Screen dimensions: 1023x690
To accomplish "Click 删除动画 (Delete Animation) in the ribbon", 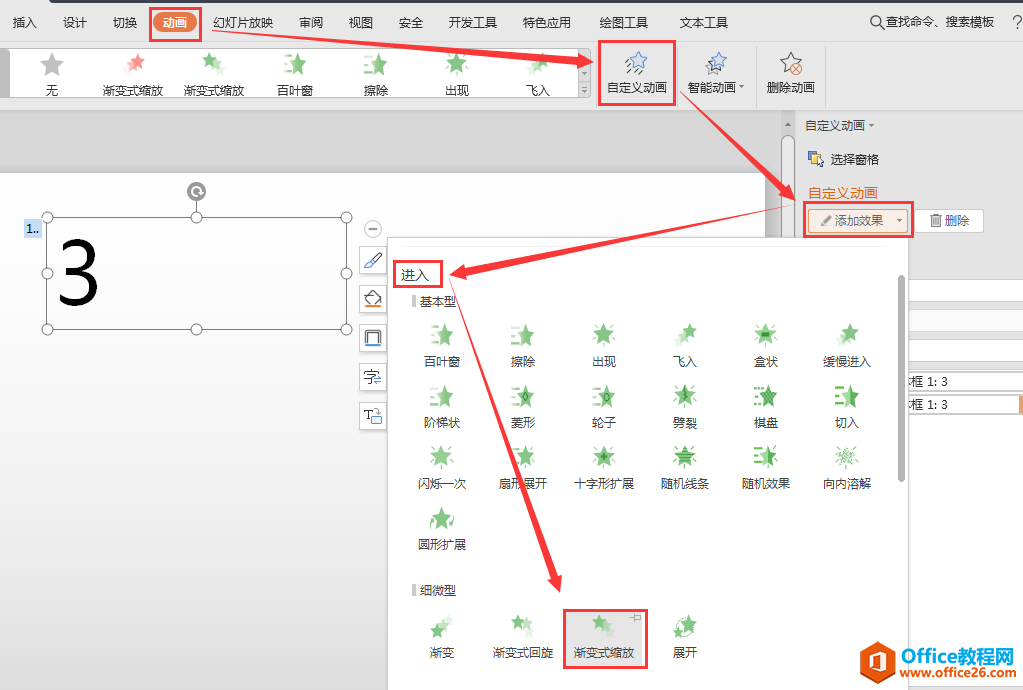I will (x=790, y=73).
